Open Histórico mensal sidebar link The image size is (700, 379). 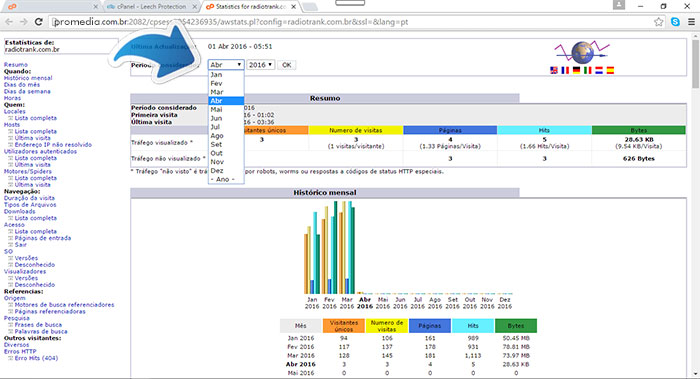(28, 78)
